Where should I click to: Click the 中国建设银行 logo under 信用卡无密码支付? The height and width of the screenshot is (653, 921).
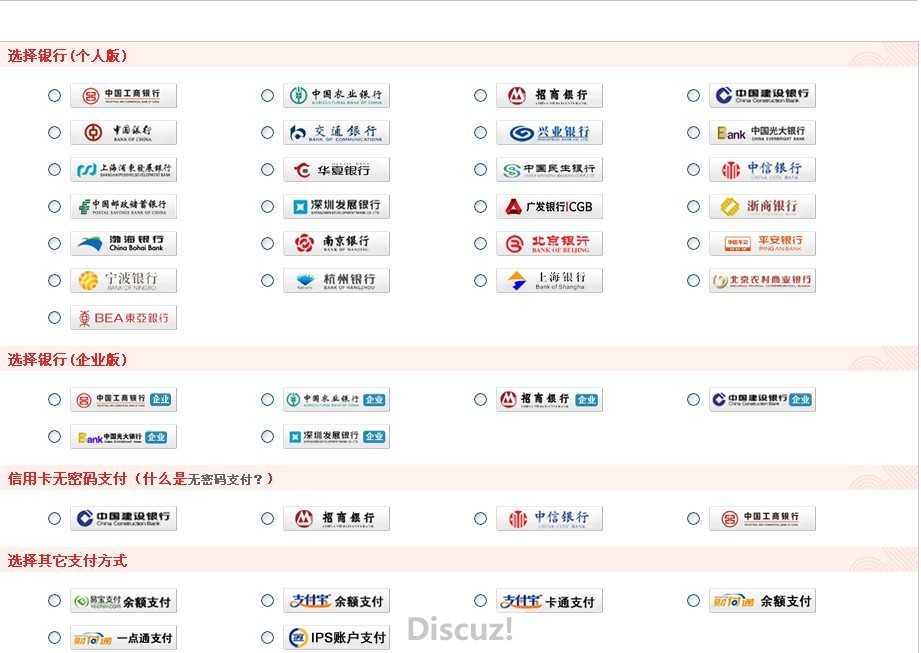[123, 518]
